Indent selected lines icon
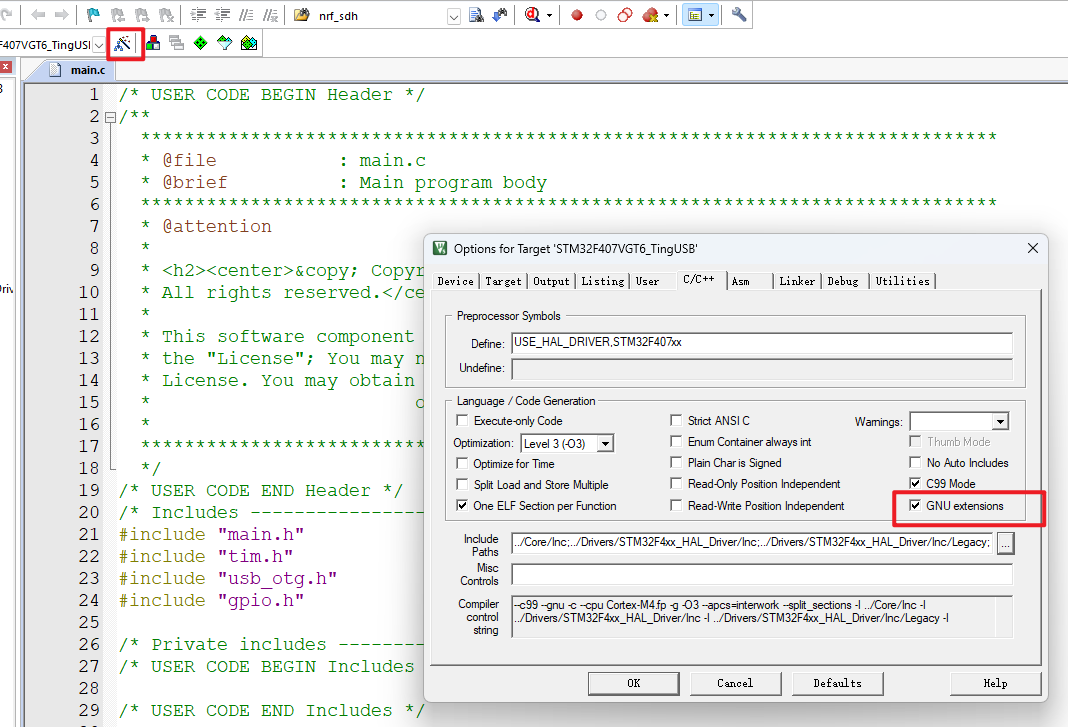 [x=198, y=14]
